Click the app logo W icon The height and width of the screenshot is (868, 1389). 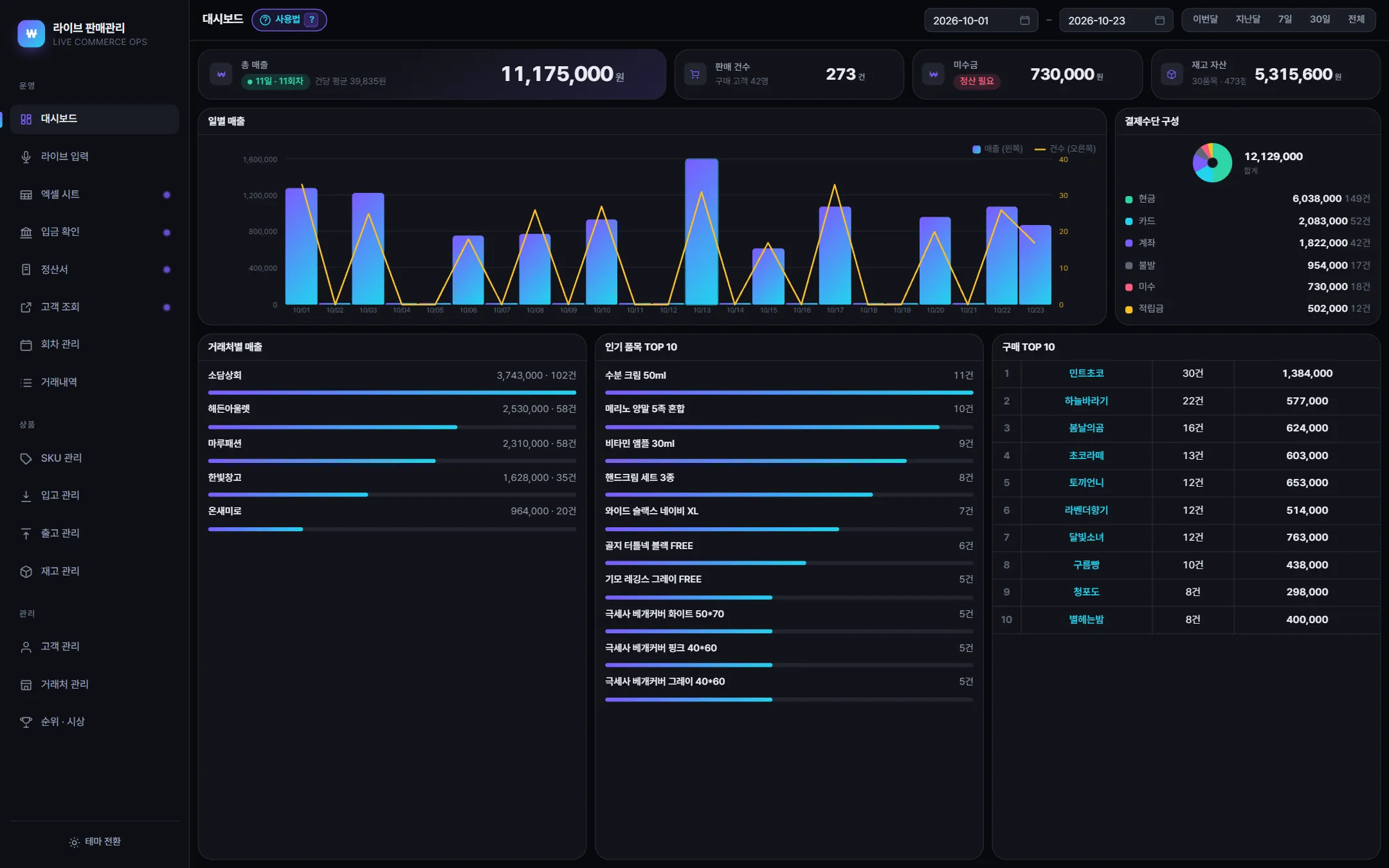pos(31,33)
